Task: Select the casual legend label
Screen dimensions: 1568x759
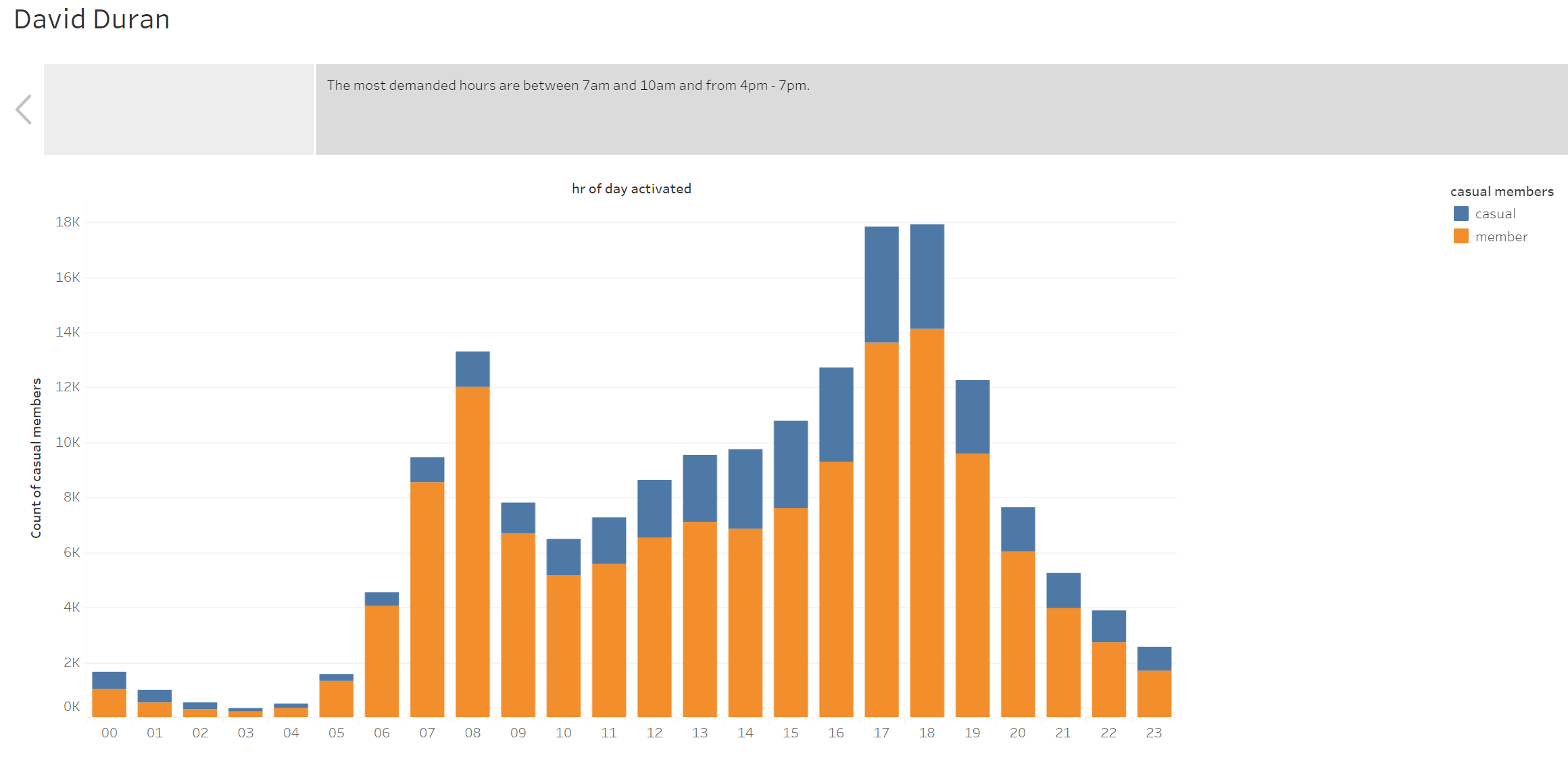Action: [x=1495, y=214]
